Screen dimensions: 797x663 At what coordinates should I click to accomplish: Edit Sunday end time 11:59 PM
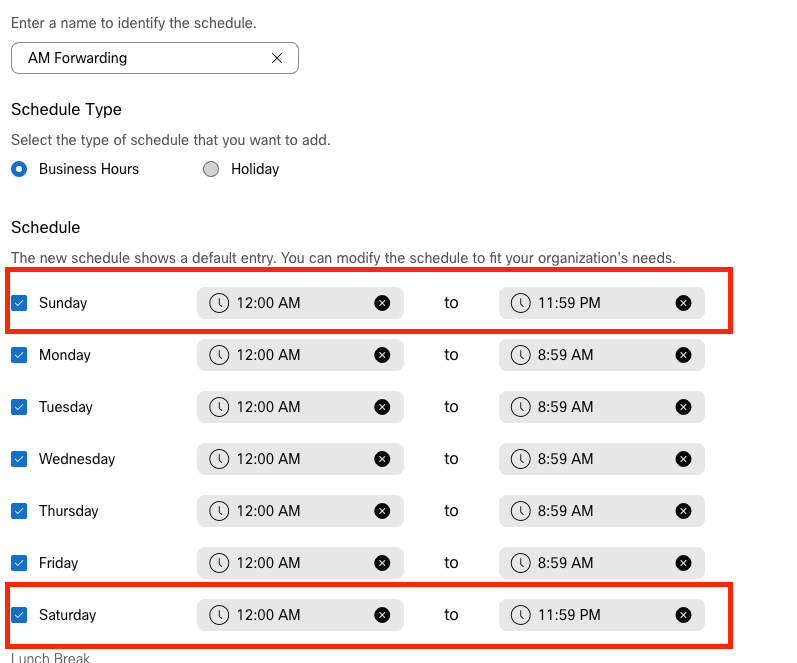click(x=602, y=303)
